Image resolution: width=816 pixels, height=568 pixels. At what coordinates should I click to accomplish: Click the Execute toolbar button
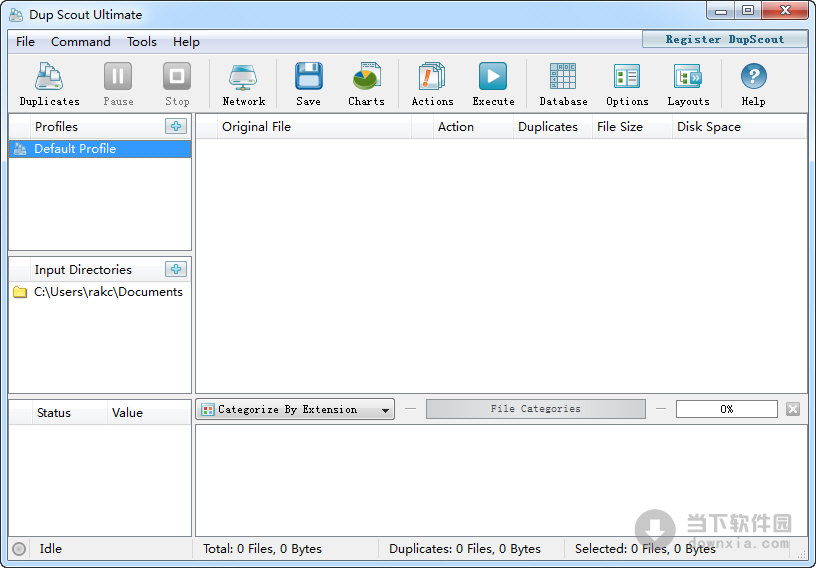(493, 84)
